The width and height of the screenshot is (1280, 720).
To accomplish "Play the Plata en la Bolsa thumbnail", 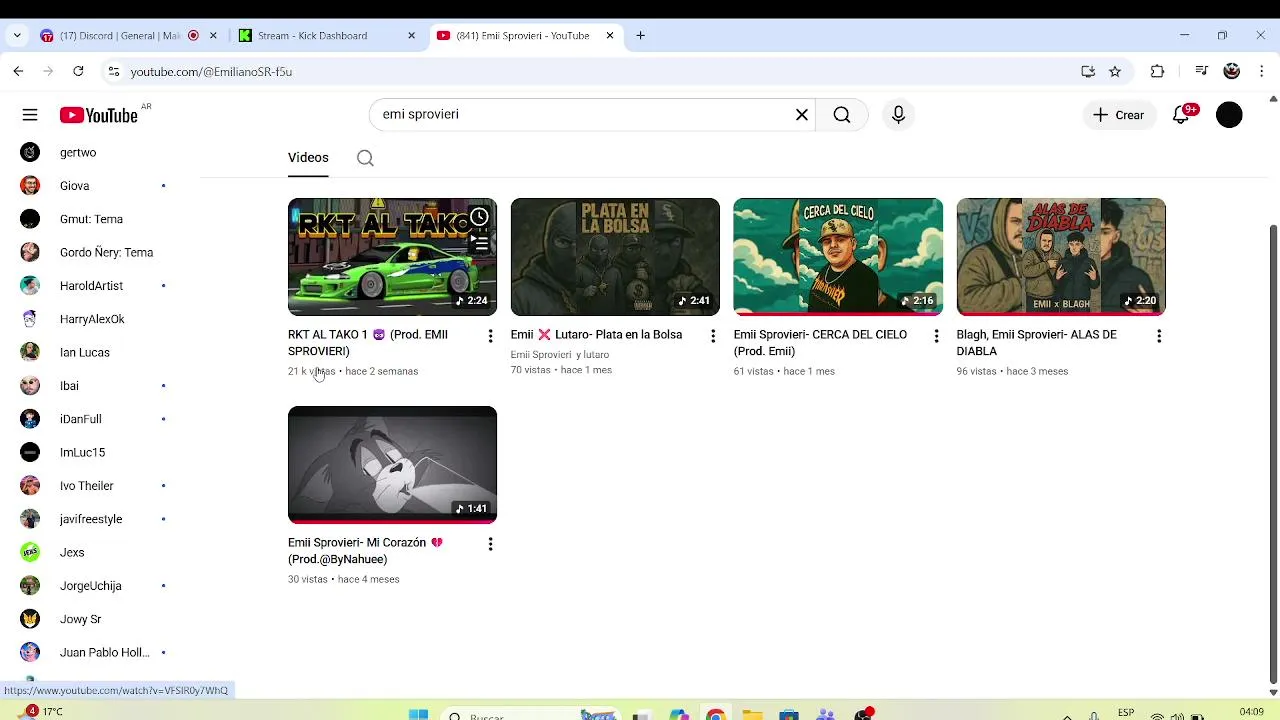I will (x=615, y=257).
